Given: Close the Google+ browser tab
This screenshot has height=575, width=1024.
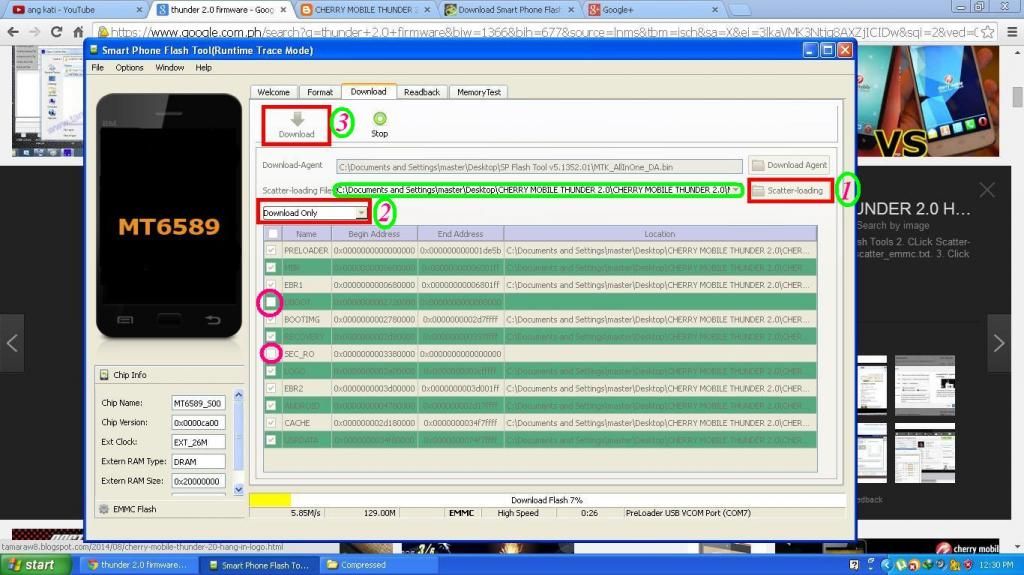Looking at the screenshot, I should tap(714, 10).
